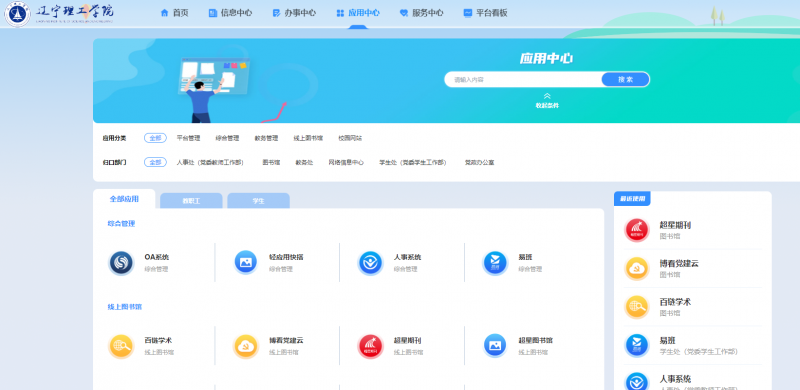Screen dimensions: 800x390
Task: Launch 人事系统 icon under 综合管理
Action: tap(370, 263)
